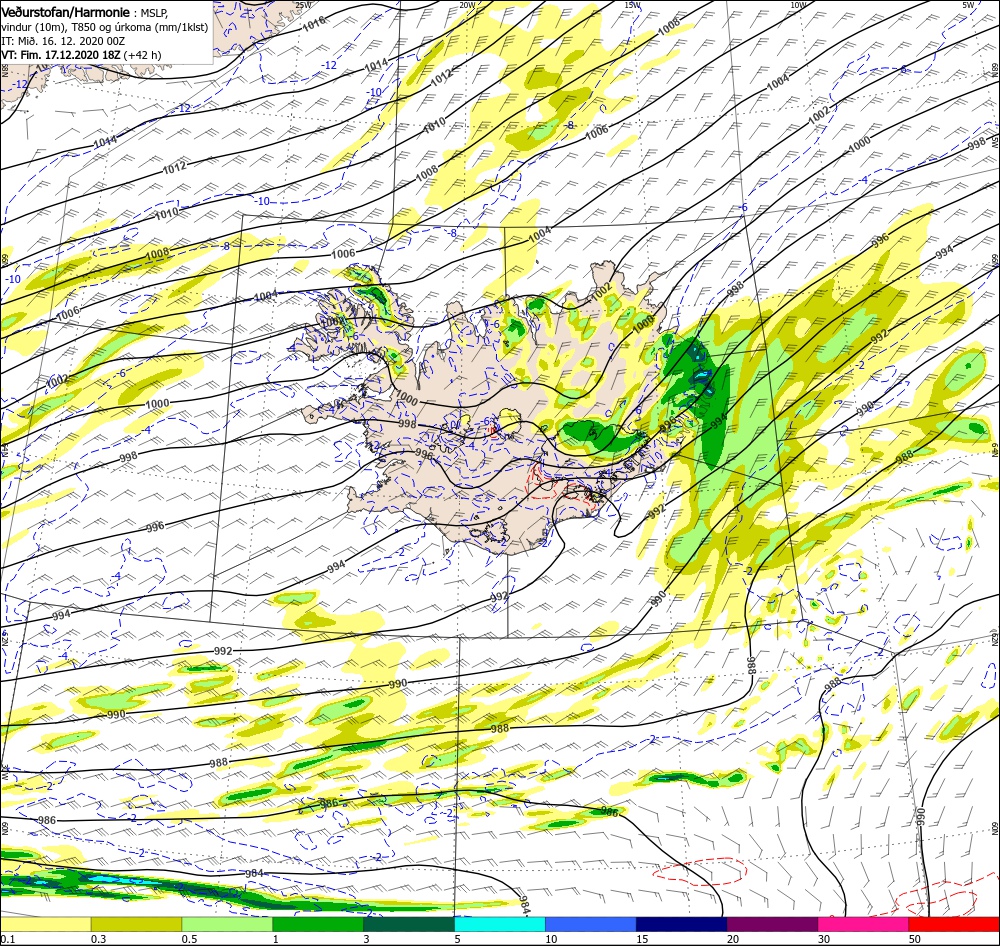Image resolution: width=1000 pixels, height=946 pixels.
Task: Click the '0.1' legend value
Action: pos(8,939)
